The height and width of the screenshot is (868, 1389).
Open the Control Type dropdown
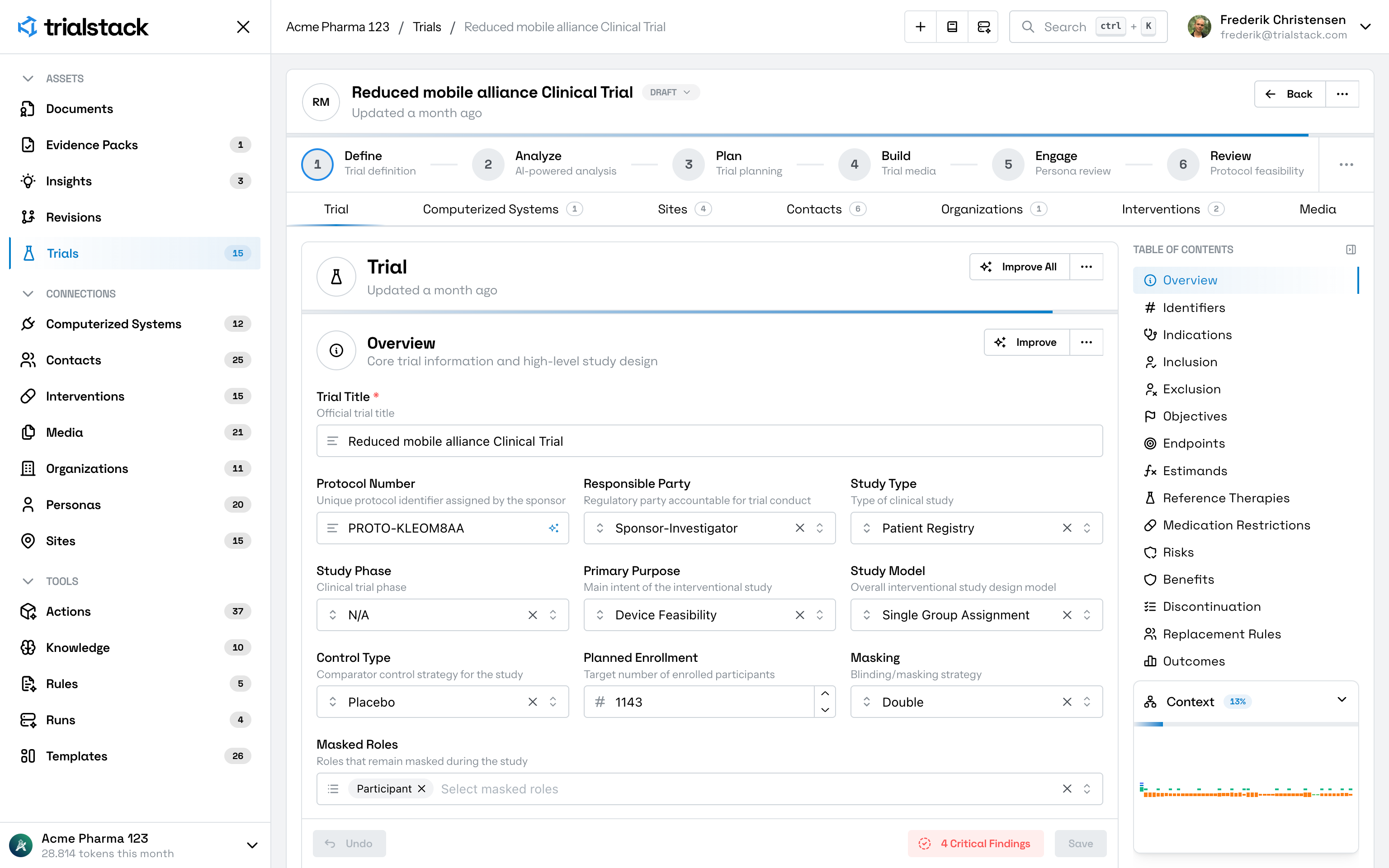coord(443,702)
